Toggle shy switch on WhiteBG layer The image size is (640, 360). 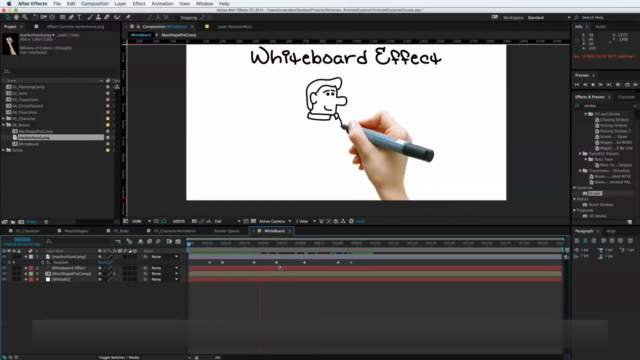(x=100, y=280)
